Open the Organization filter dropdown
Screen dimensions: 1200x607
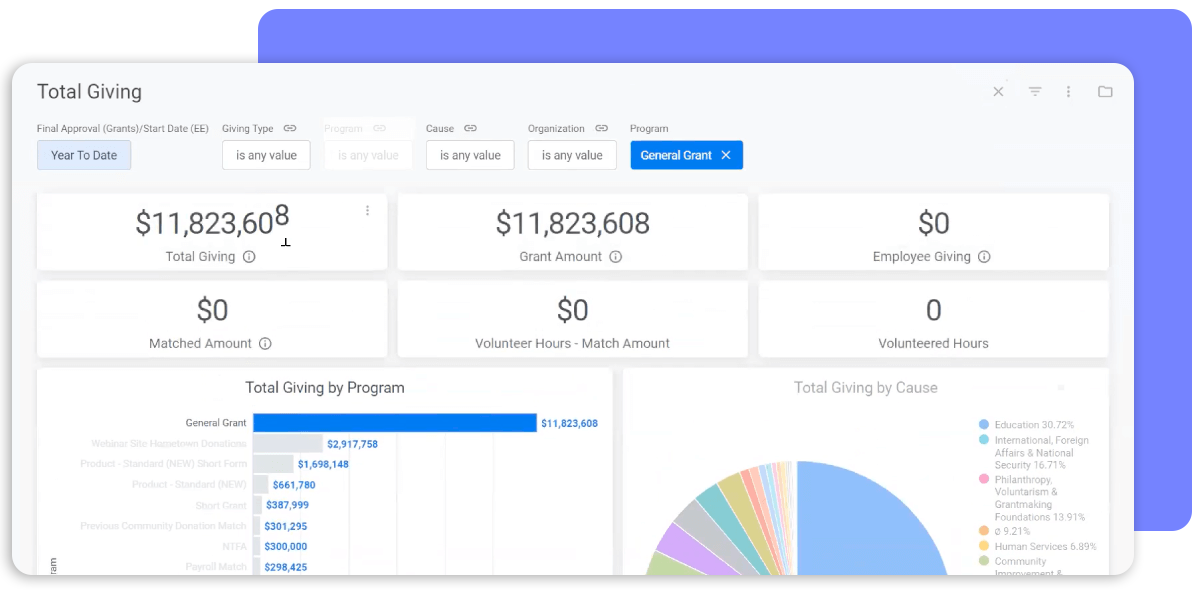point(572,156)
